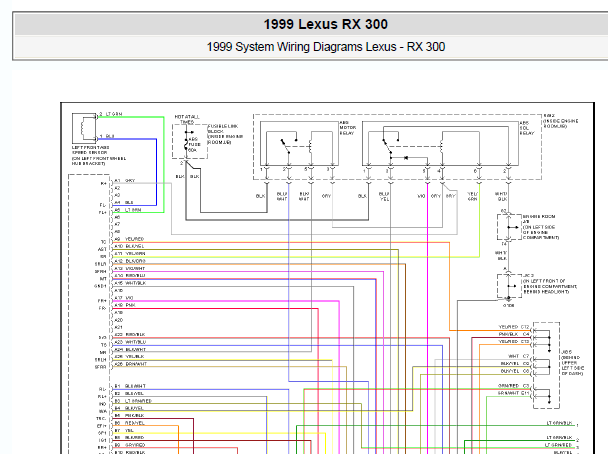Click the left front ABS speed sensor coil symbol
The height and width of the screenshot is (454, 608).
[84, 128]
